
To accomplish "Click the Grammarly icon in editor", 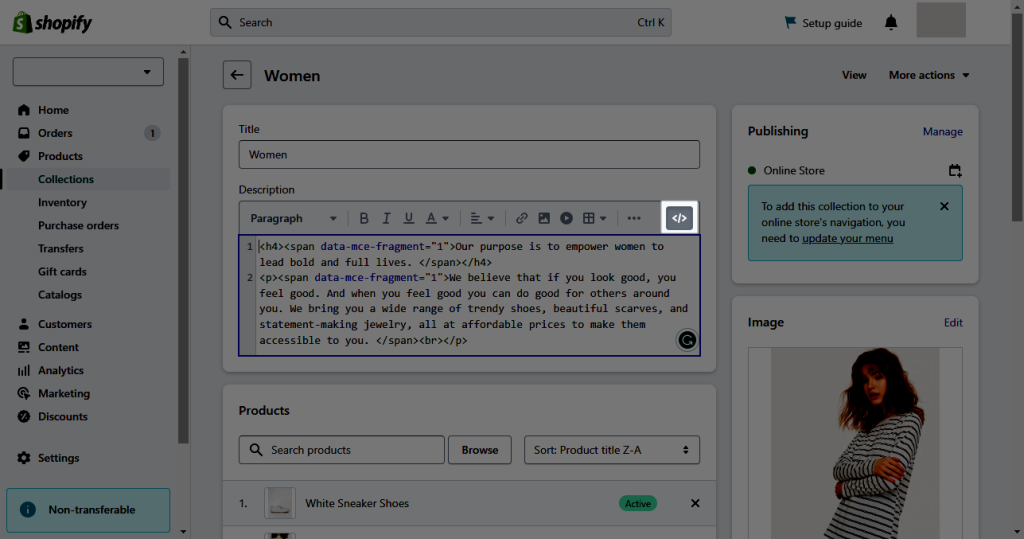I will 687,340.
